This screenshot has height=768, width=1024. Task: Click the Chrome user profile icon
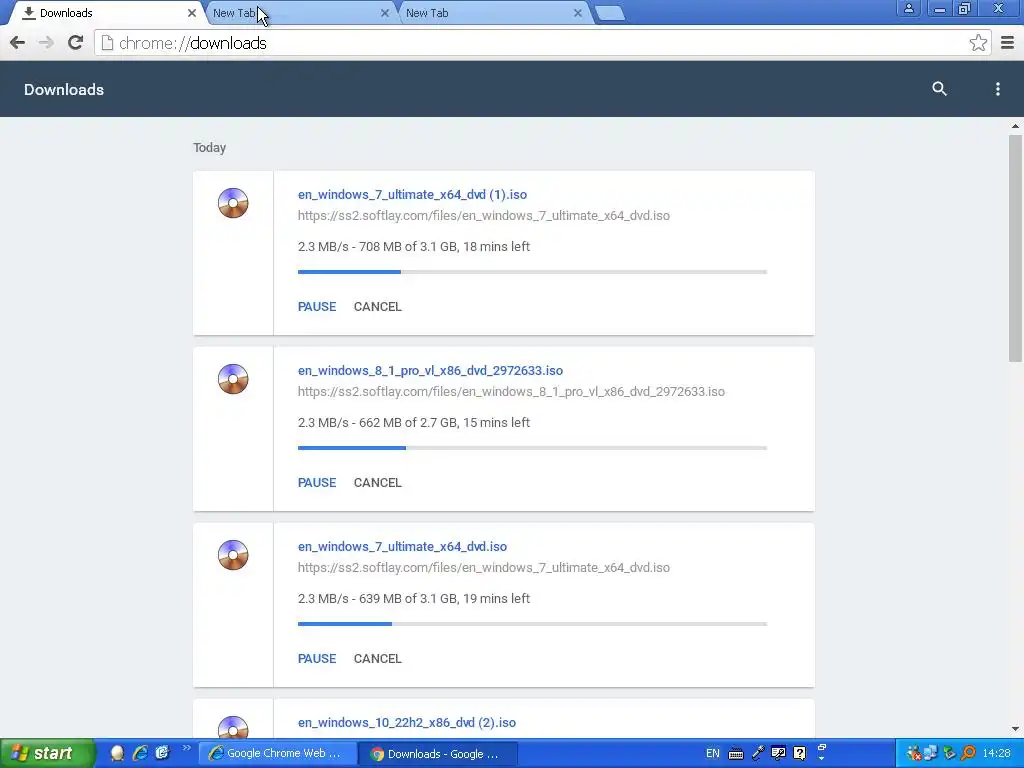click(x=908, y=8)
